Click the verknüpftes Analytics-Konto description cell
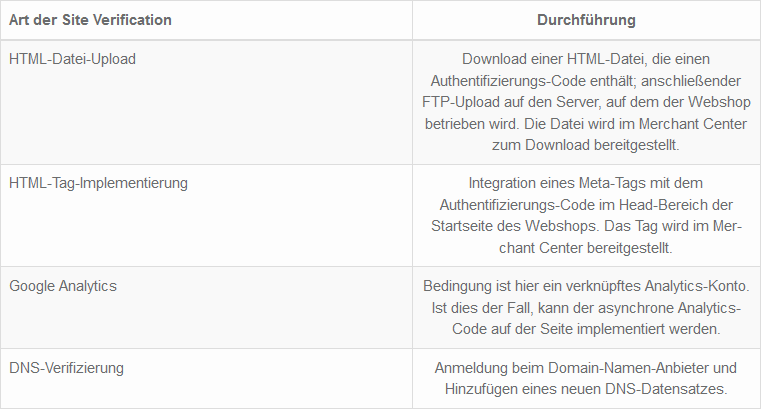 [586, 307]
